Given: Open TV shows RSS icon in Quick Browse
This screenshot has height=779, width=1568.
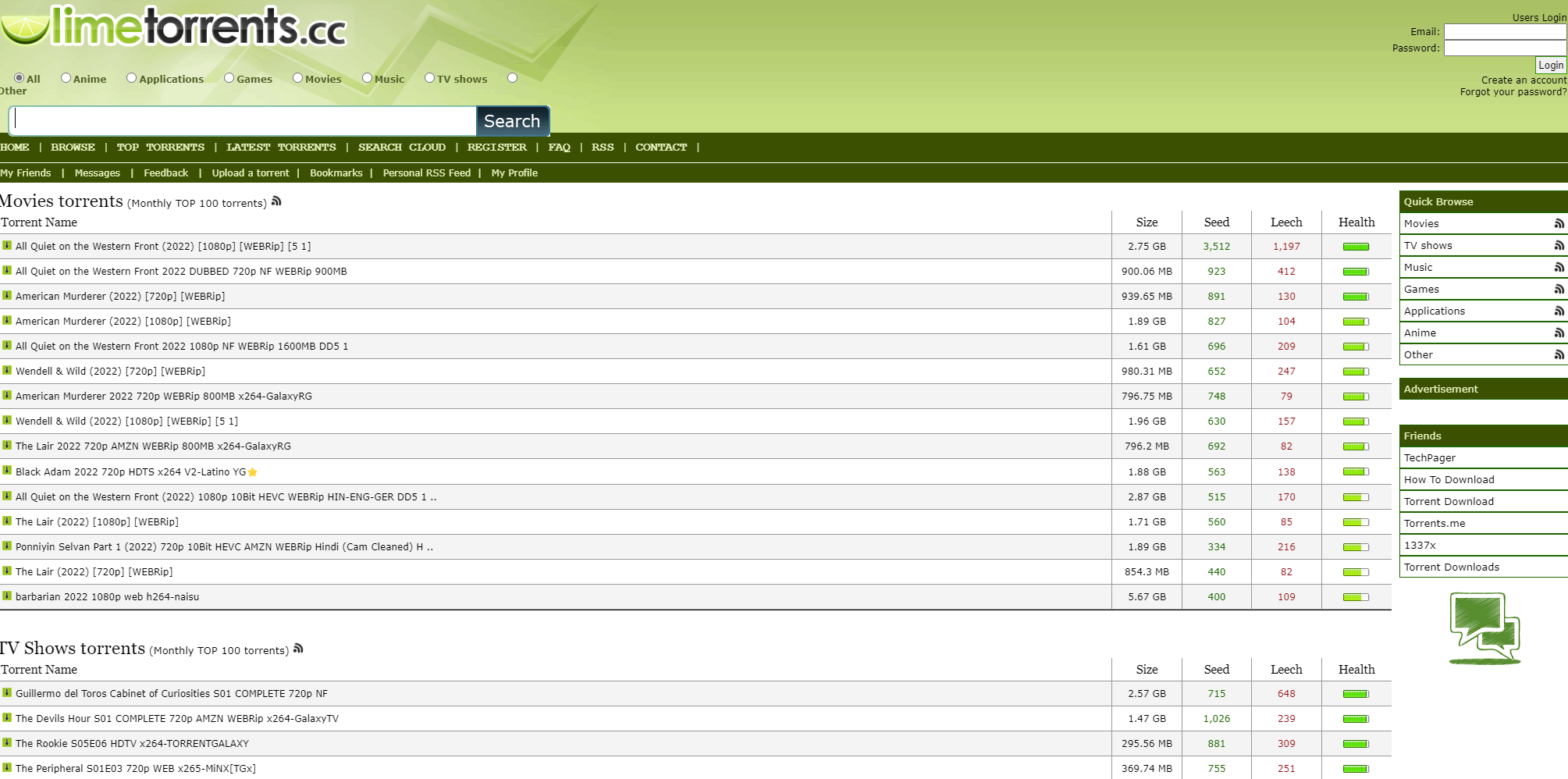Looking at the screenshot, I should click(1559, 245).
